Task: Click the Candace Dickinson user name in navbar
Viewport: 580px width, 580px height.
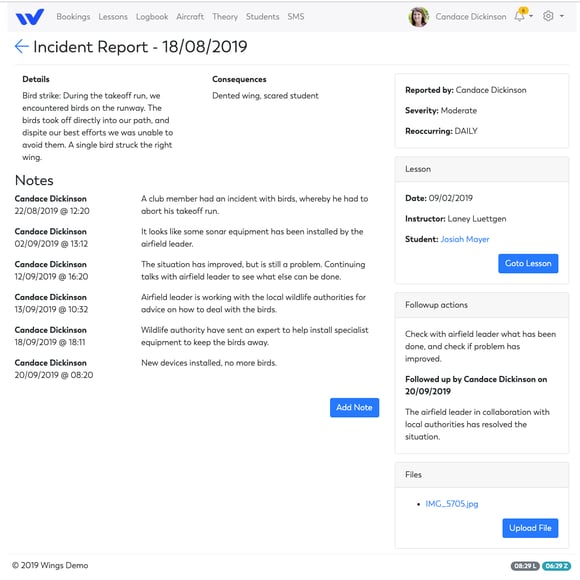Action: [471, 17]
